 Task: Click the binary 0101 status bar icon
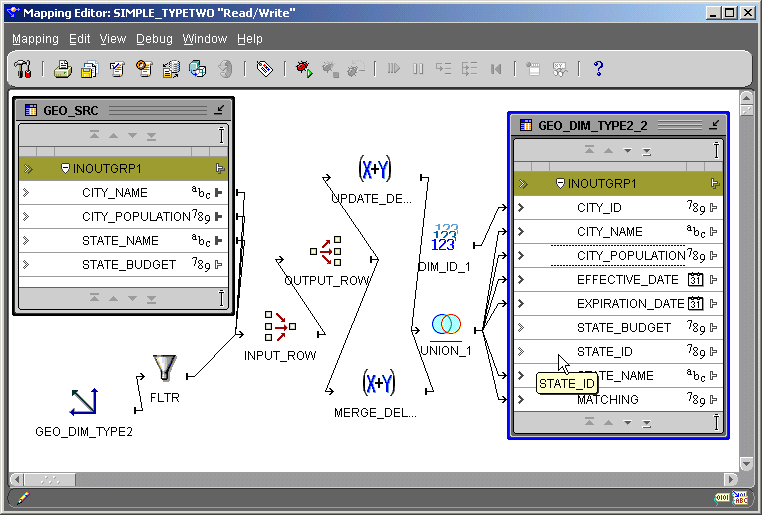(x=722, y=498)
